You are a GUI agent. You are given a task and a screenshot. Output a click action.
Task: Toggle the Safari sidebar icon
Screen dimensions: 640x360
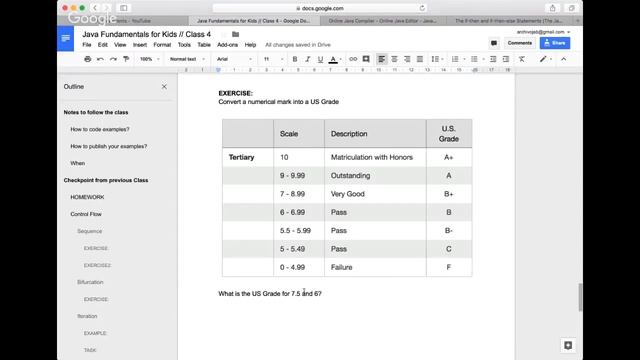tap(124, 8)
